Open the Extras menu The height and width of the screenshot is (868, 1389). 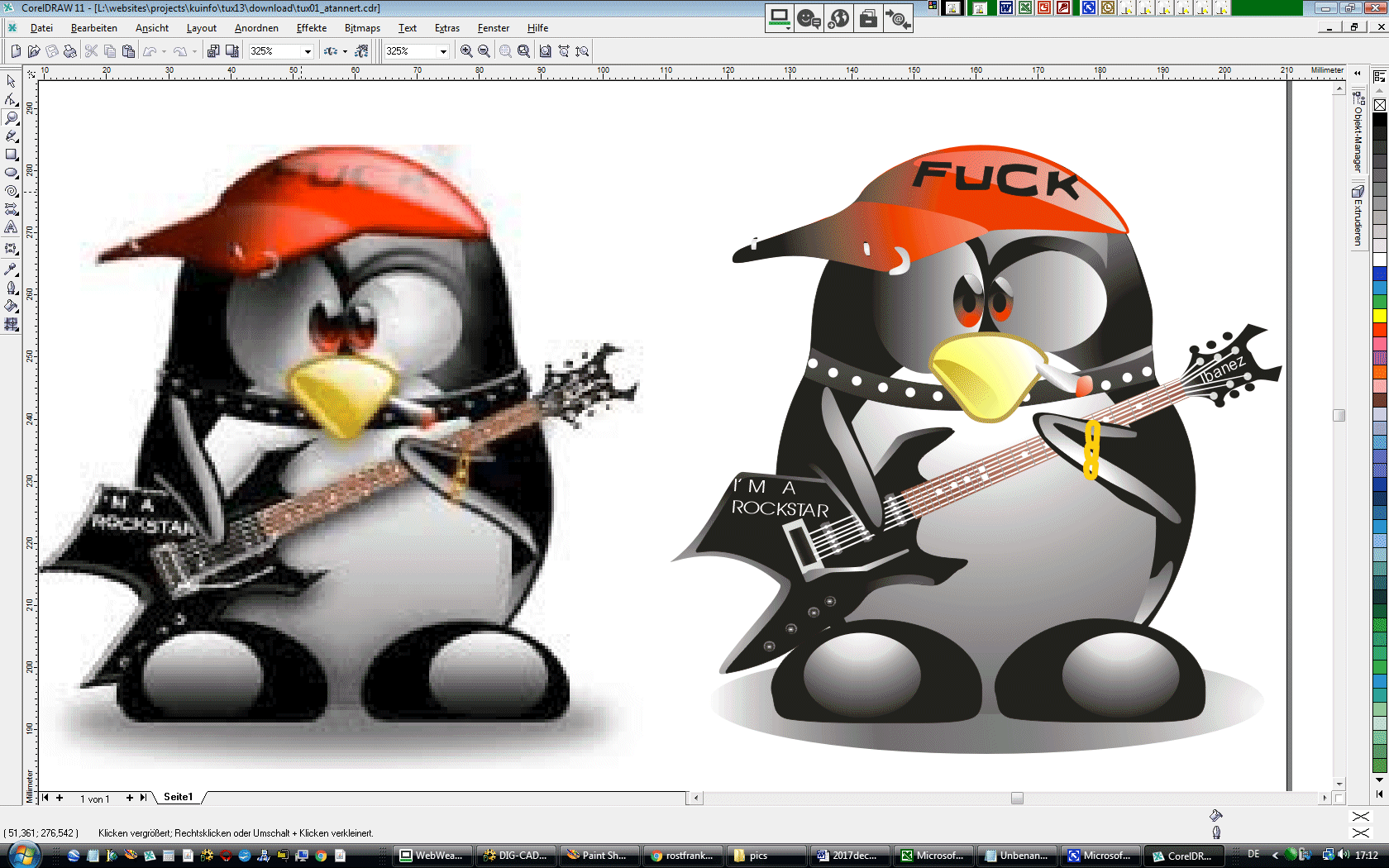(447, 28)
